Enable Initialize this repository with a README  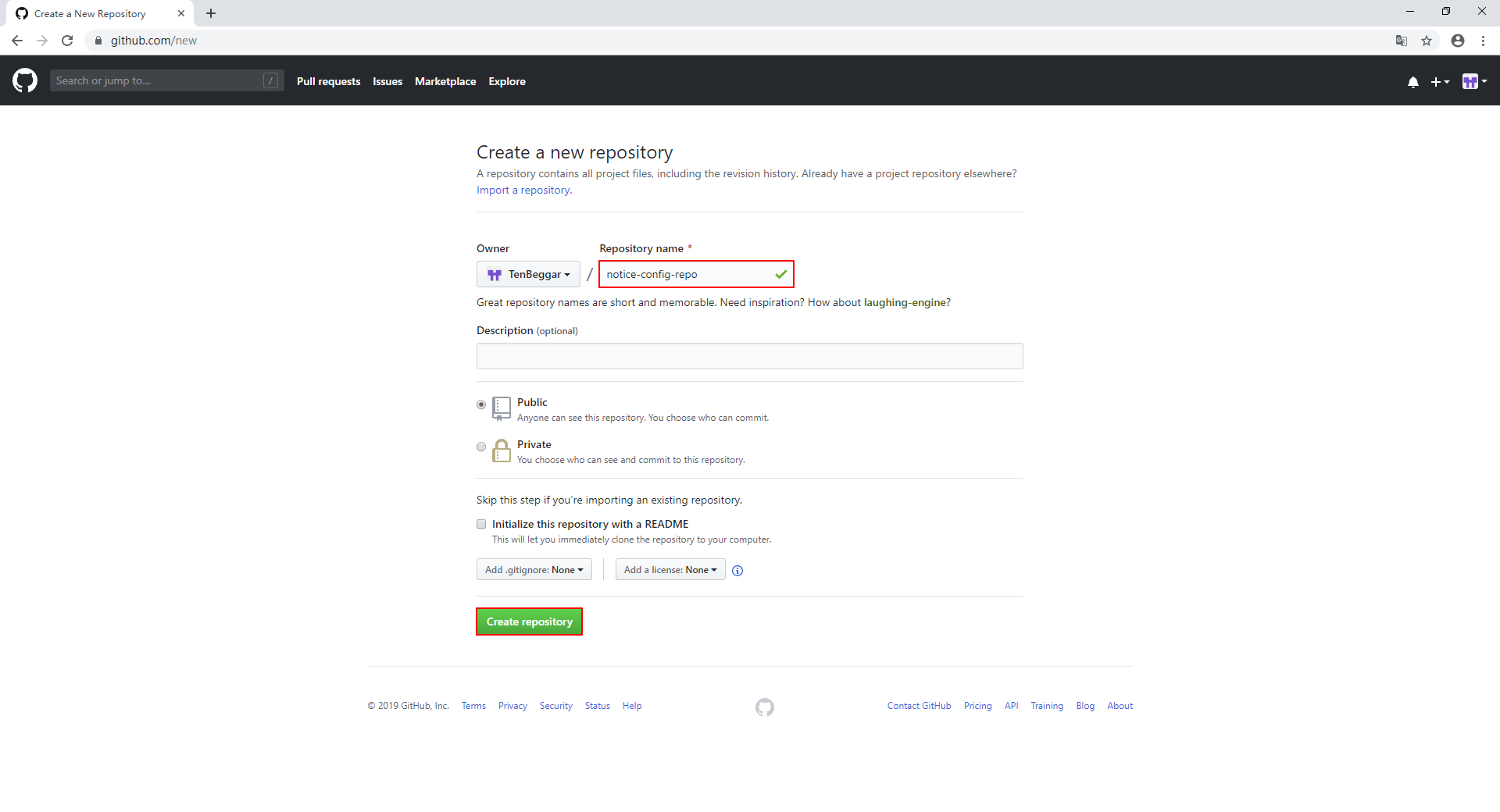click(x=481, y=524)
